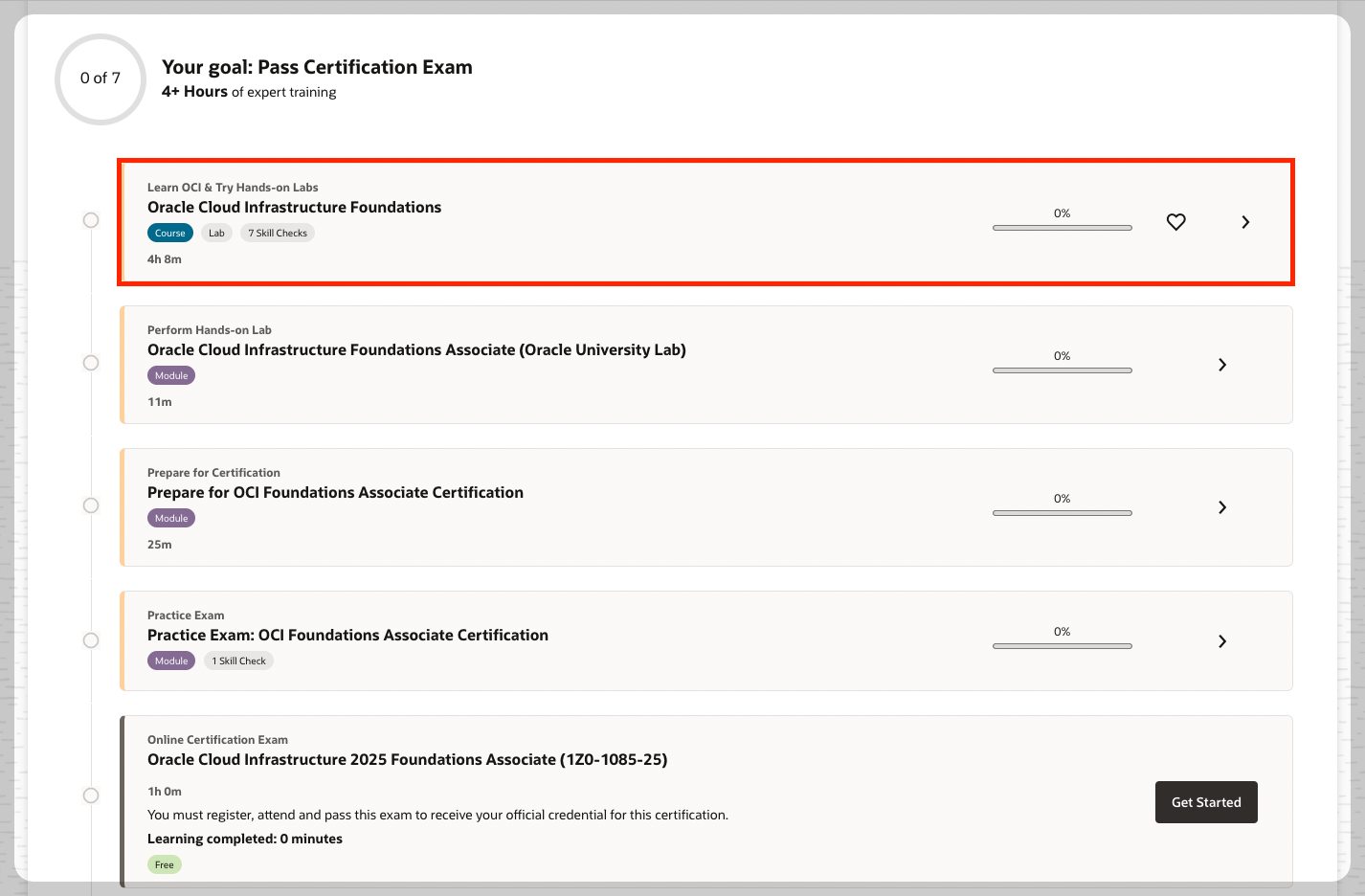Open the Practice Exam row chevron

click(x=1222, y=641)
